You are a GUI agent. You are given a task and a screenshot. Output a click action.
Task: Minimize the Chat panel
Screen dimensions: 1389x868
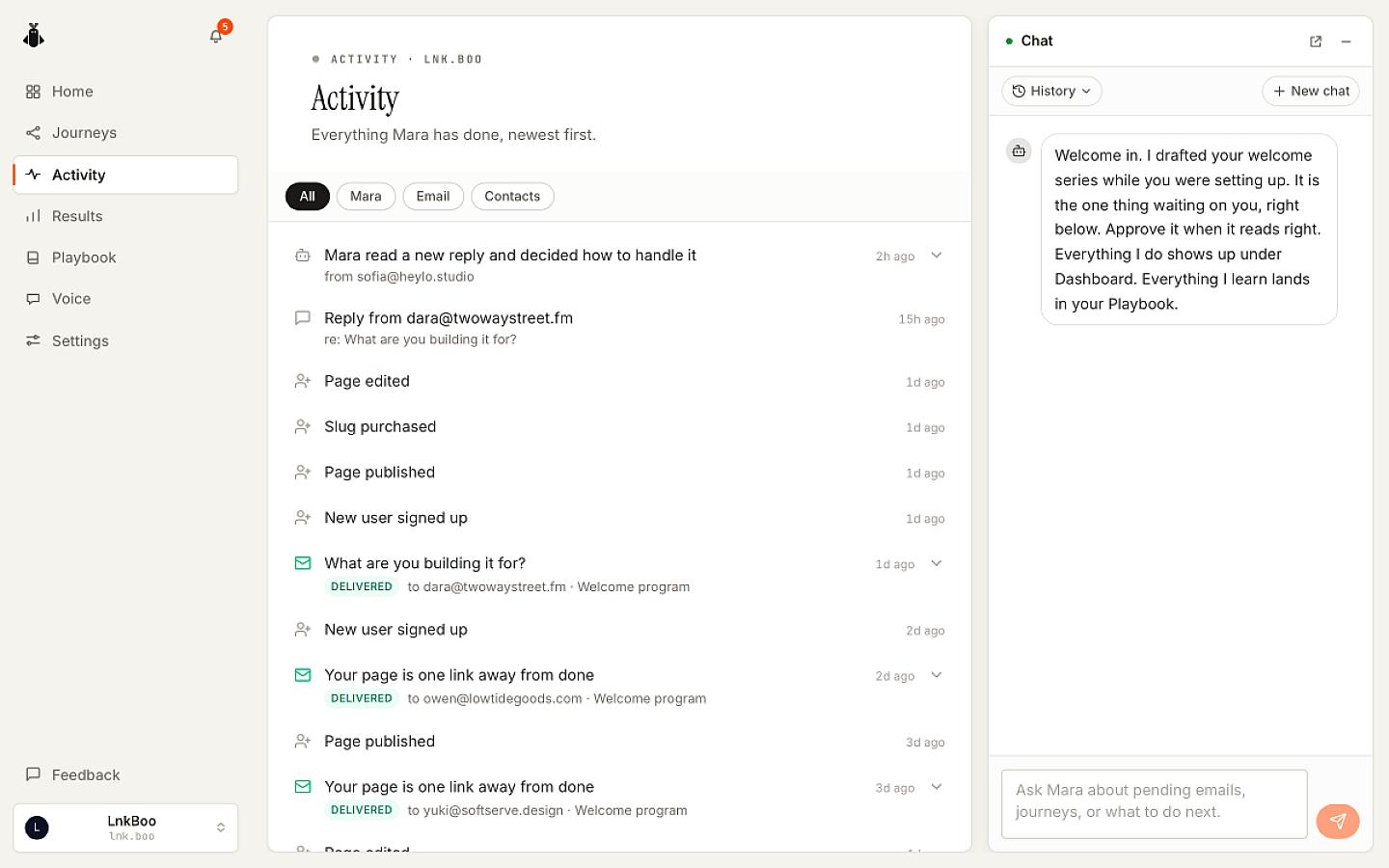pos(1347,41)
